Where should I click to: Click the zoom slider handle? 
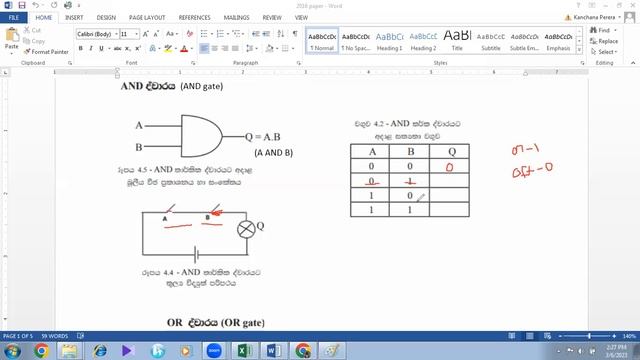(589, 336)
